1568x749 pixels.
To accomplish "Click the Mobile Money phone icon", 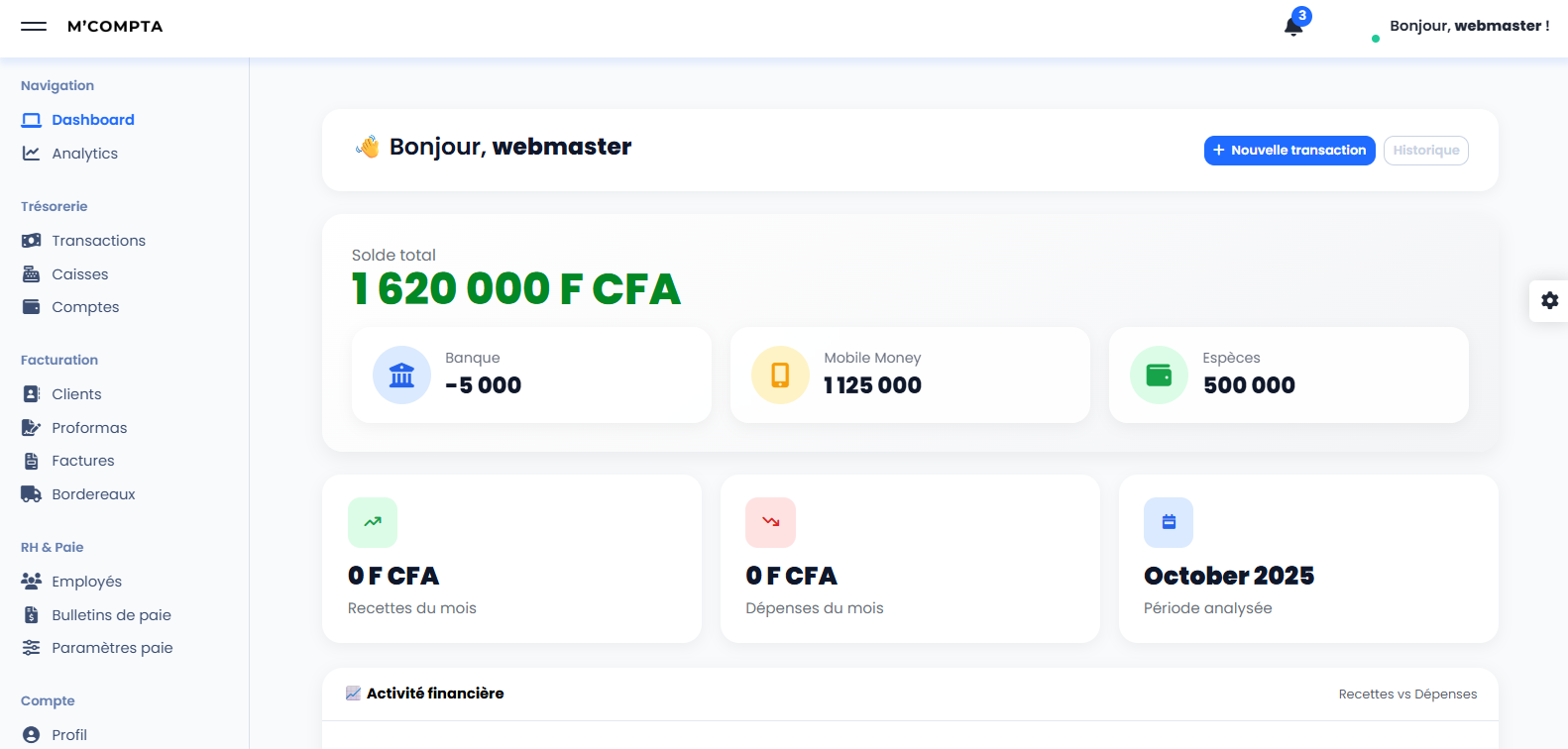I will 780,375.
